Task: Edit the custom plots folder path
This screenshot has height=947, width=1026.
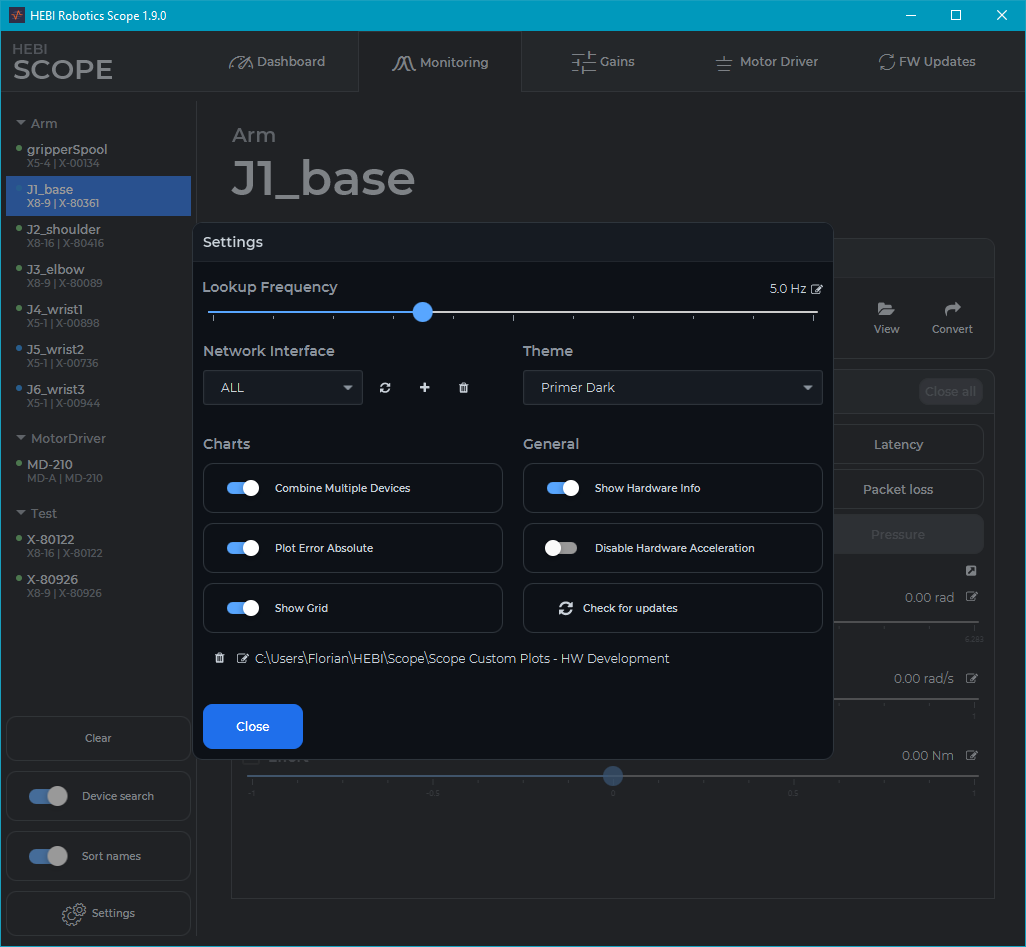Action: (x=242, y=658)
